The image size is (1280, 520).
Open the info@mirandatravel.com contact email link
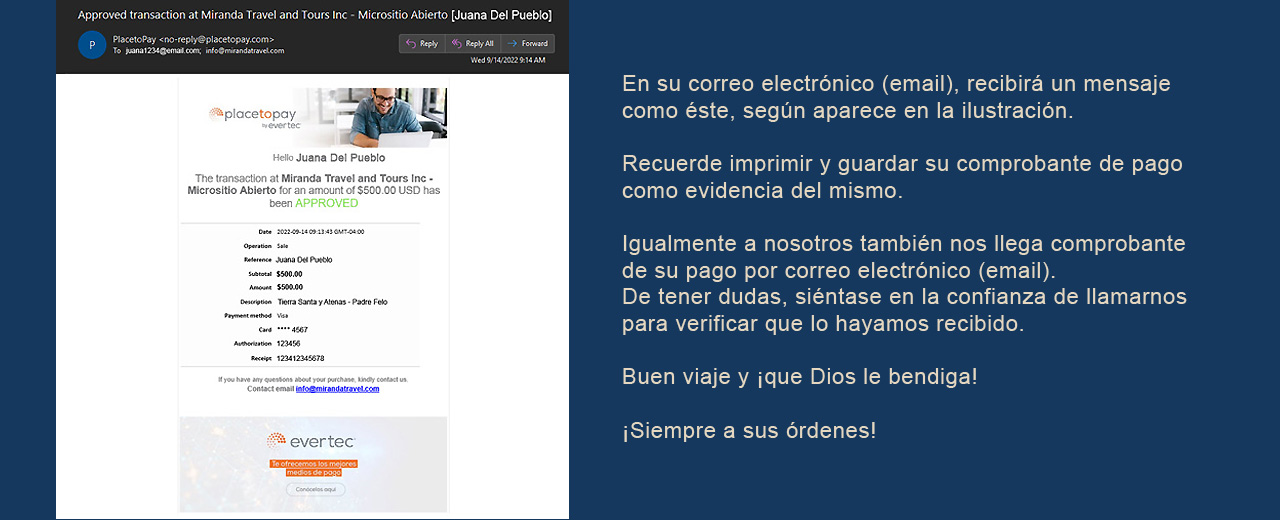337,389
